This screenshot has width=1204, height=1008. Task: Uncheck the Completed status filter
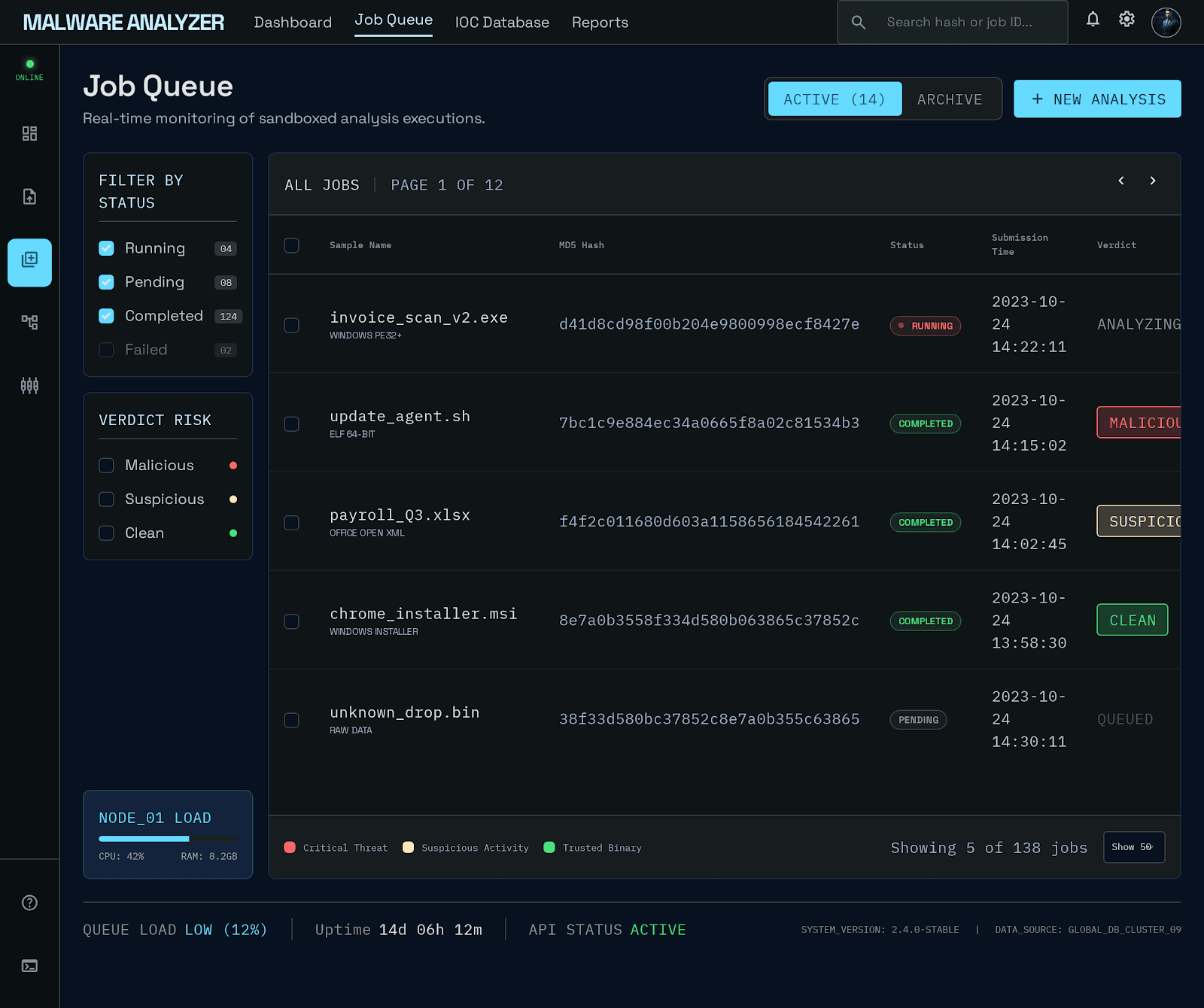pyautogui.click(x=106, y=316)
